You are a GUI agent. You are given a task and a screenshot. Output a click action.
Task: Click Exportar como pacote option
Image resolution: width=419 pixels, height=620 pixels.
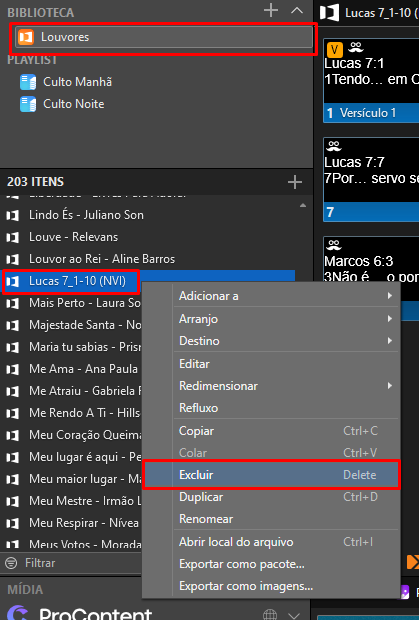pos(242,564)
